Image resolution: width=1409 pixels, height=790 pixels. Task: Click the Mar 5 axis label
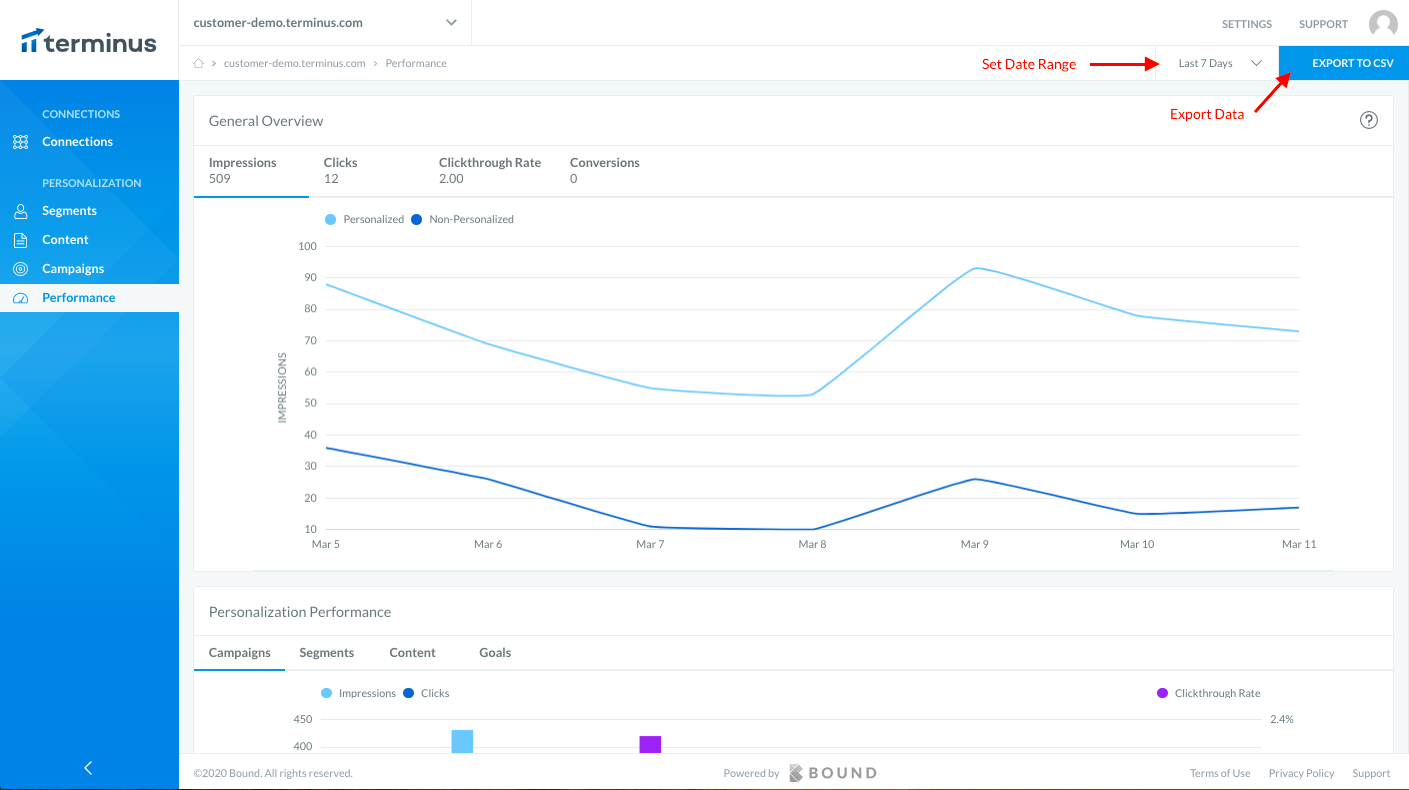(326, 544)
